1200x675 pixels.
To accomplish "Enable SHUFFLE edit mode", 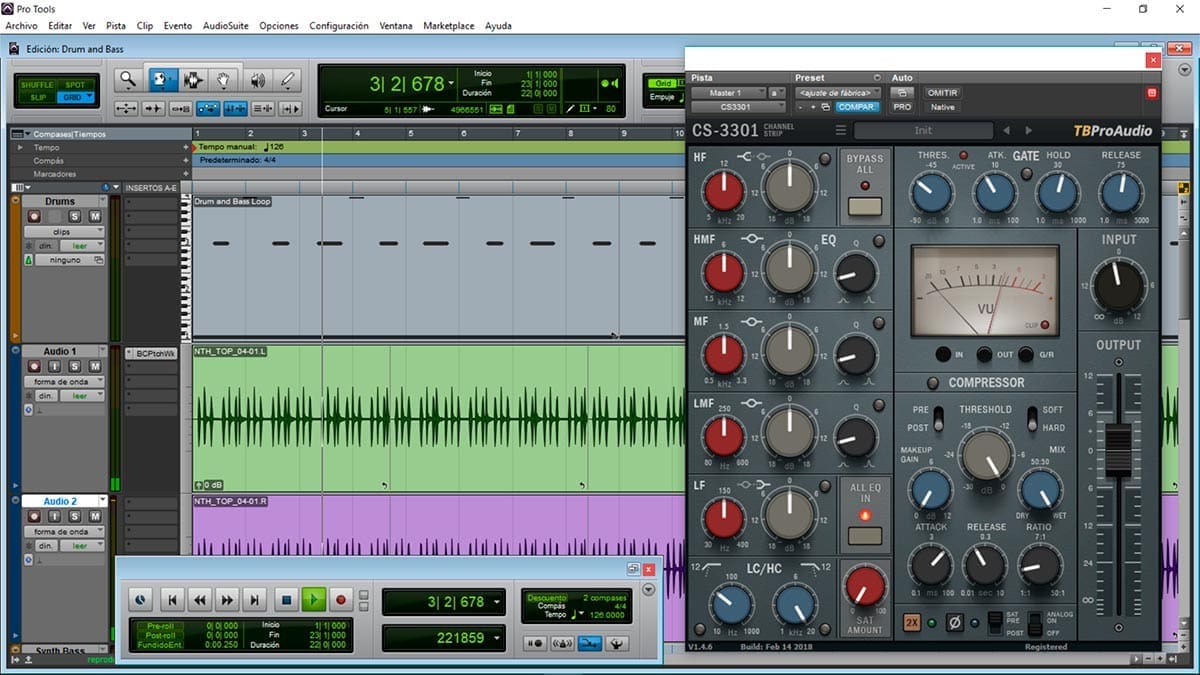I will point(38,85).
